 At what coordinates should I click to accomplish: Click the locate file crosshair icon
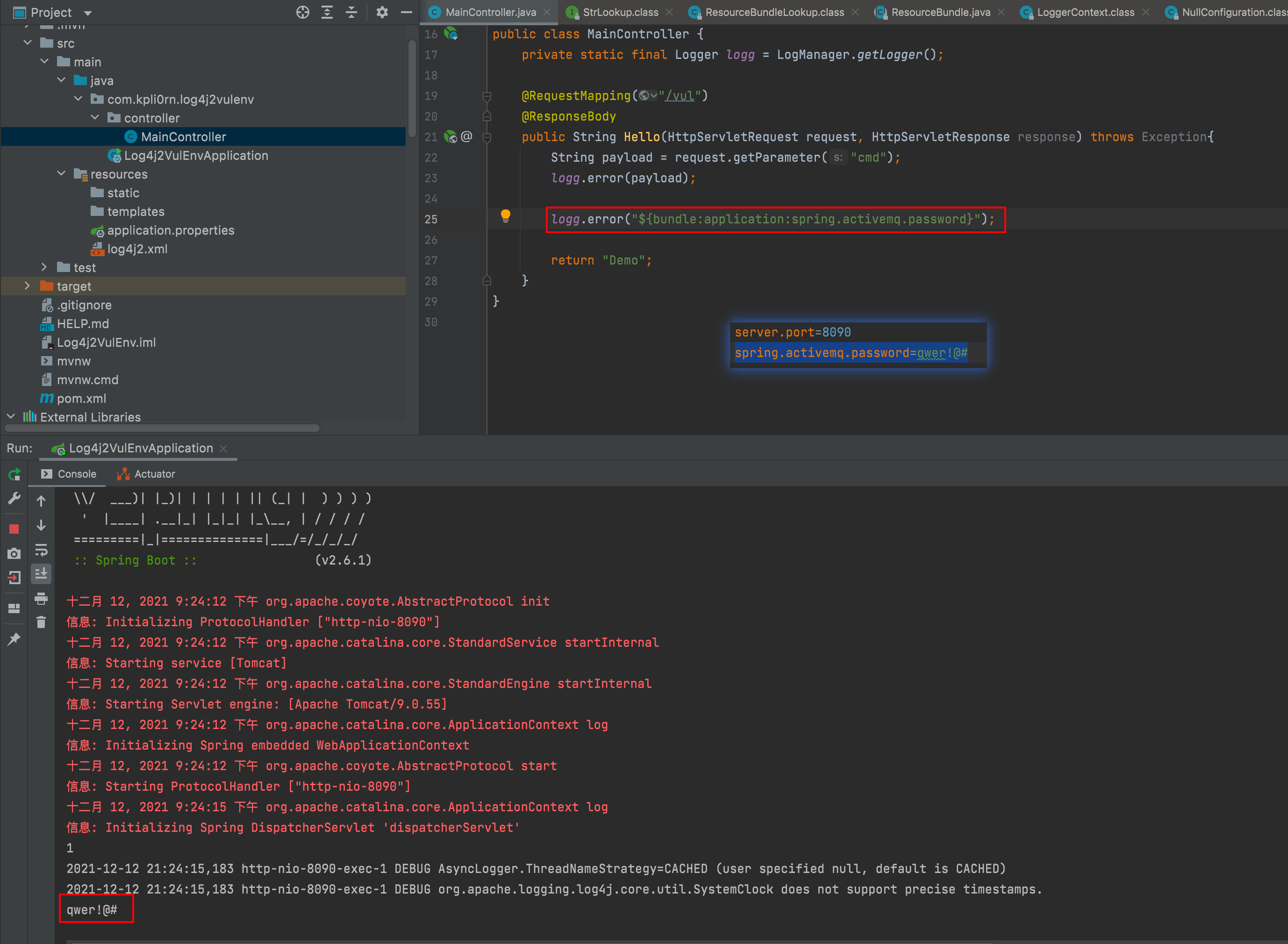[x=302, y=12]
